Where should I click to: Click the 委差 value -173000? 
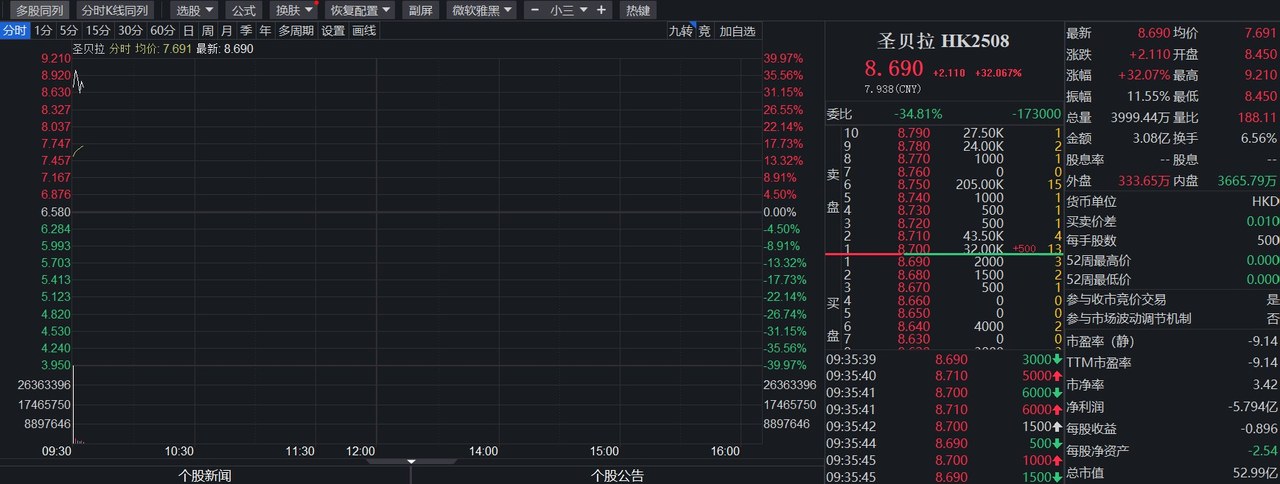pos(1036,113)
